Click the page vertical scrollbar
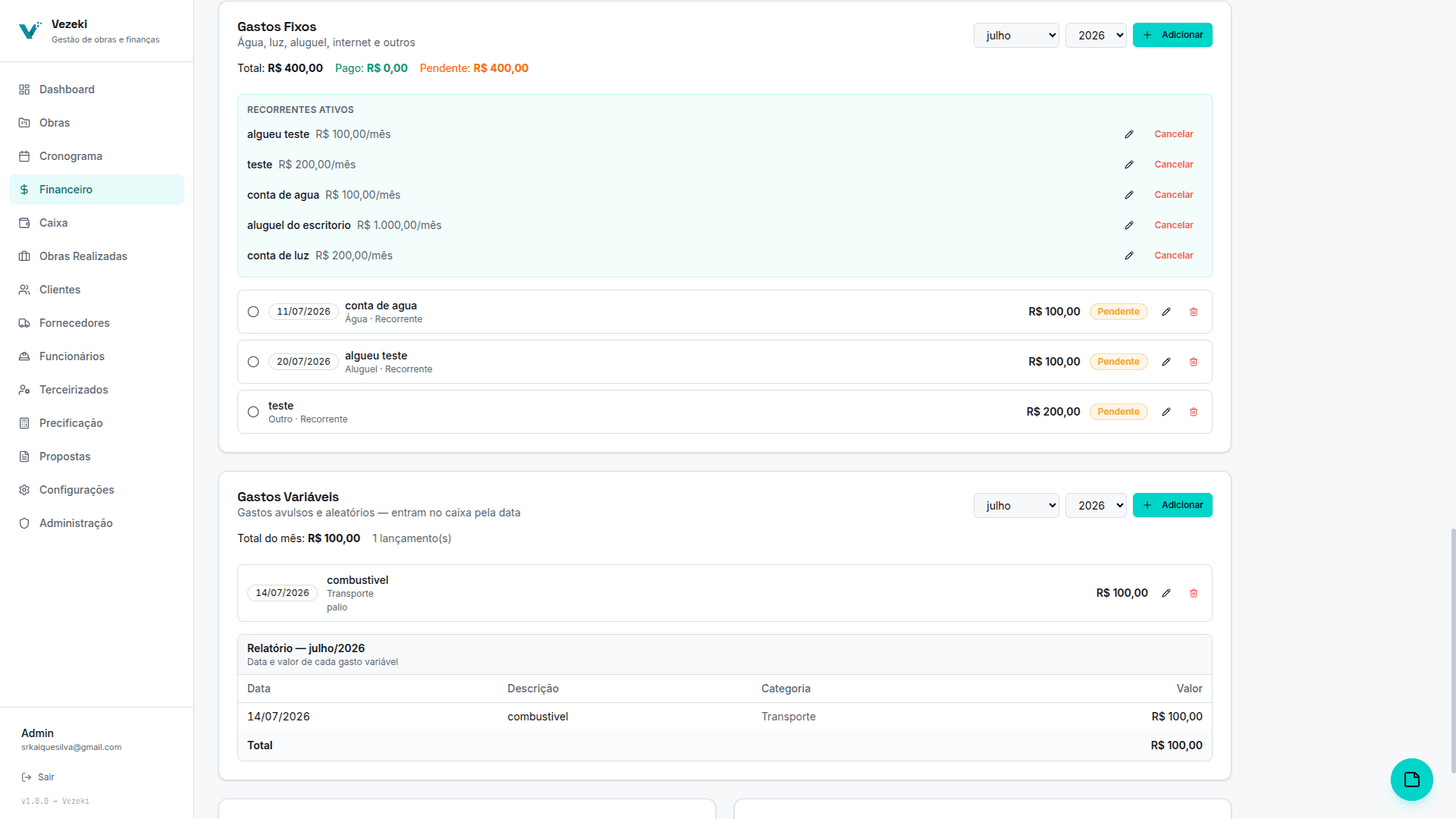Screen dimensions: 1456x819 [1453, 651]
